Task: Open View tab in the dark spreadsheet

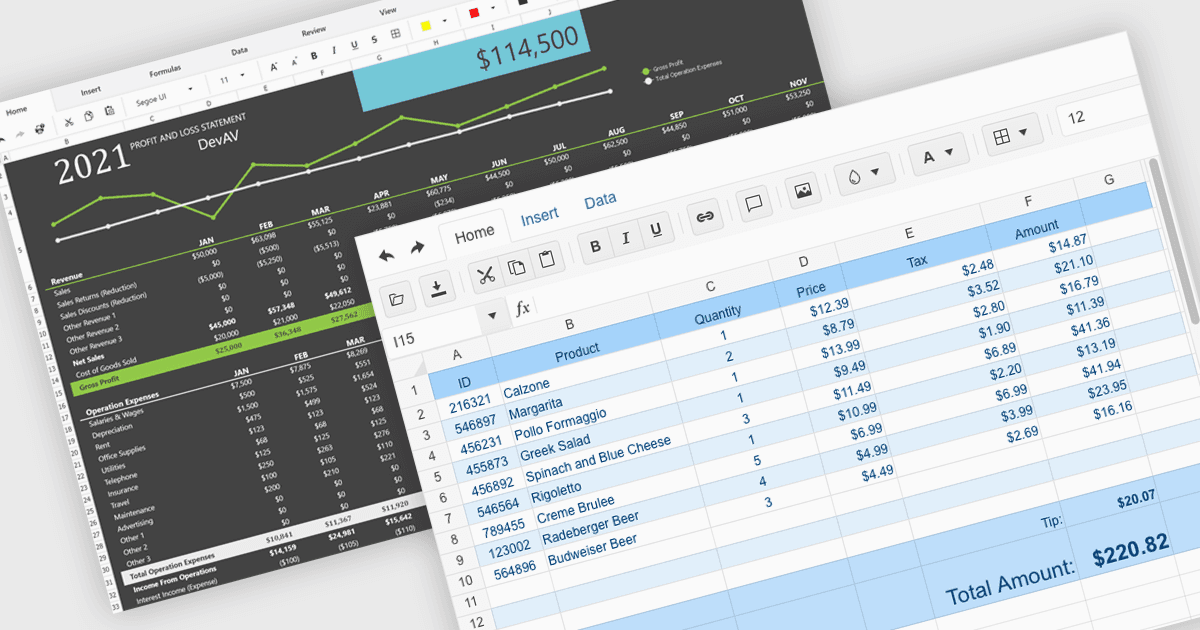Action: [388, 12]
